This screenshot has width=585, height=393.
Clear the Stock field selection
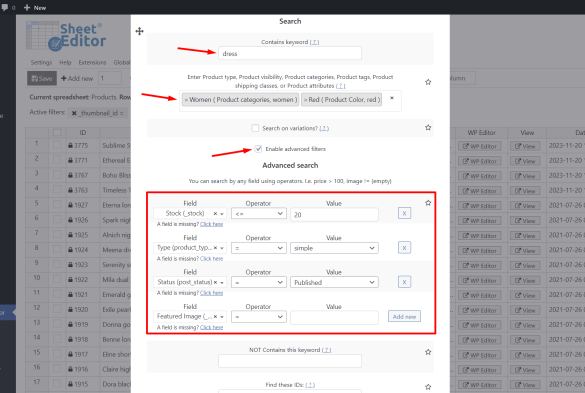[215, 214]
